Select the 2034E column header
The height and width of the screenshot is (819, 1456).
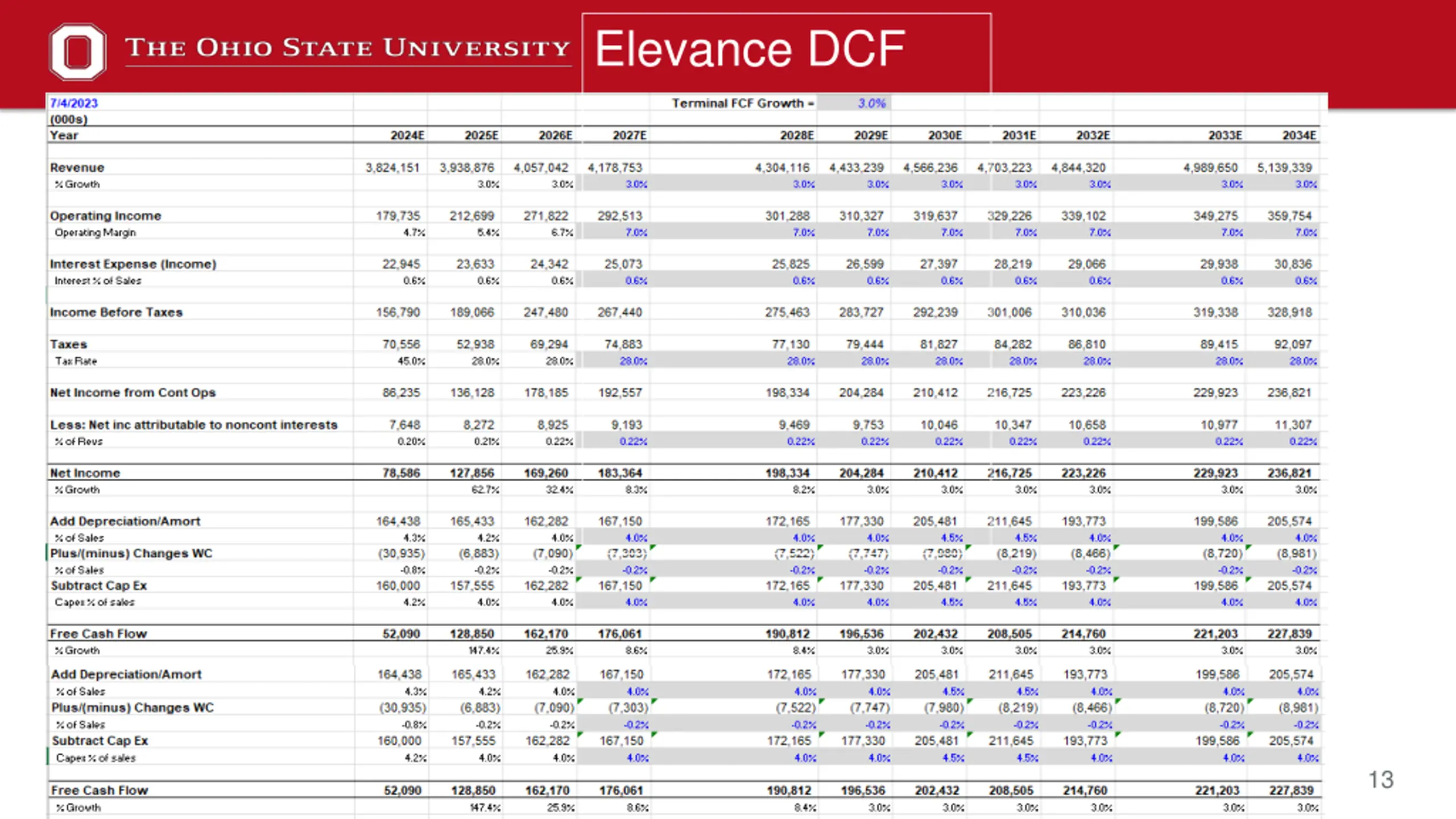click(x=1299, y=135)
